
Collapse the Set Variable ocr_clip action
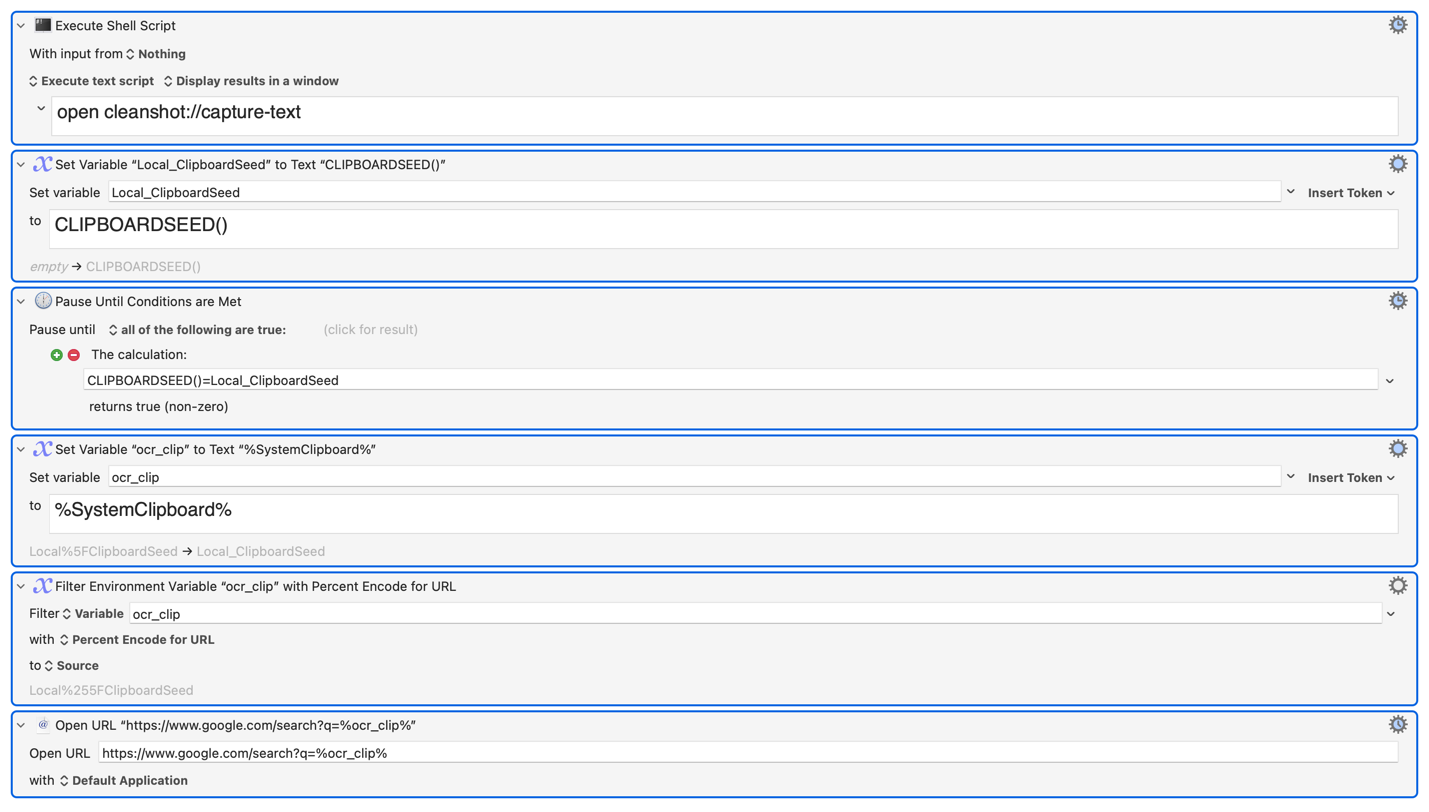point(21,450)
